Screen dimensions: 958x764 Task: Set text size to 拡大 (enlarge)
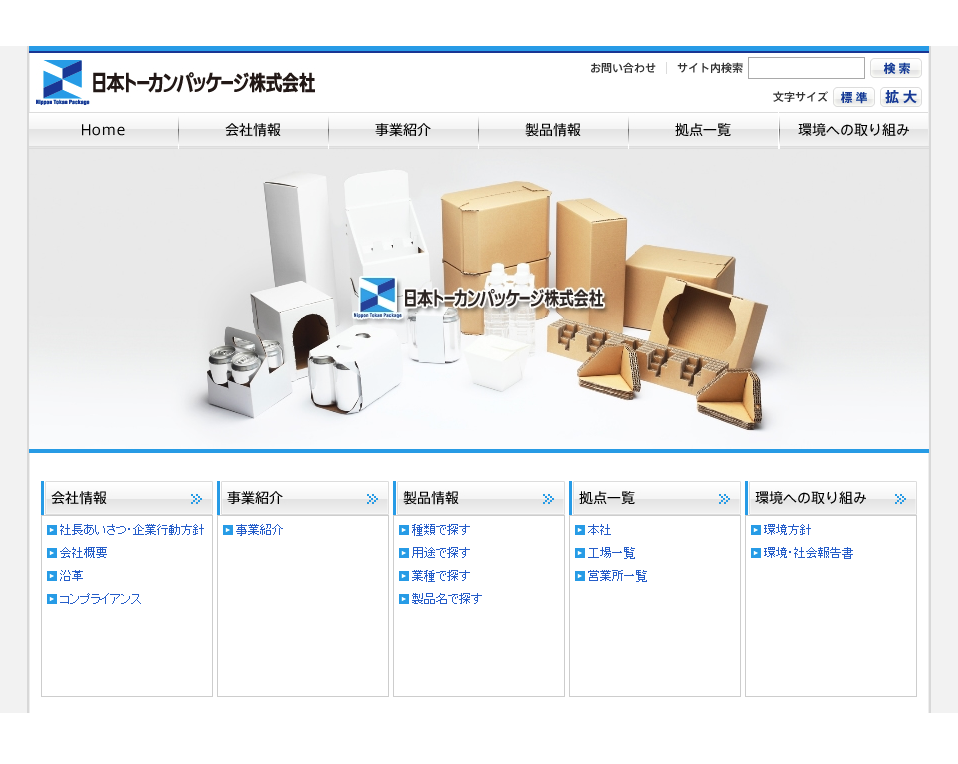click(x=900, y=97)
